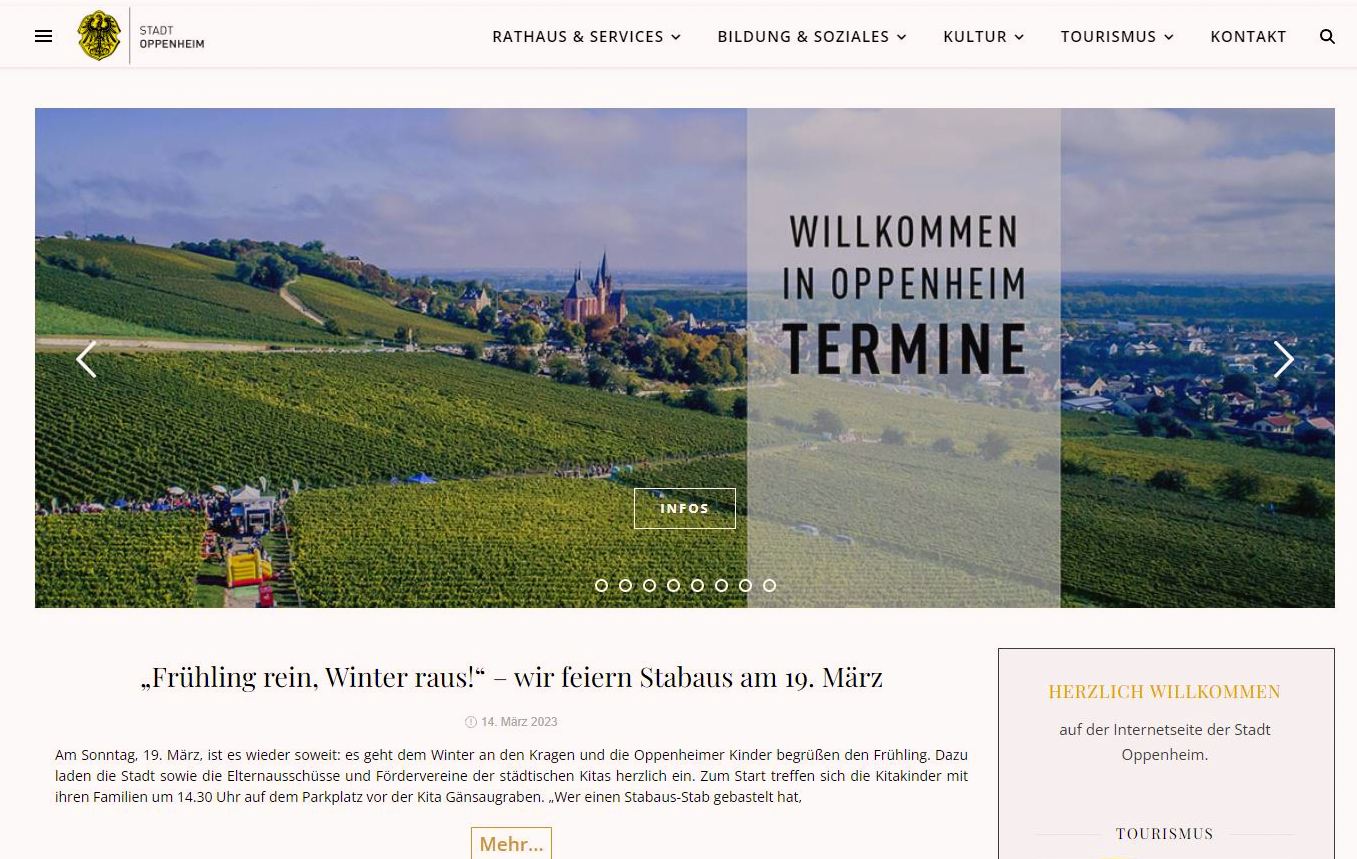The height and width of the screenshot is (859, 1357).
Task: Expand the Bildung & Soziales dropdown
Action: point(812,36)
